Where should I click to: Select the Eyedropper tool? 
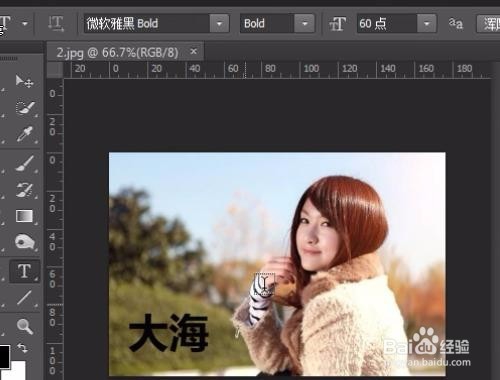[25, 134]
